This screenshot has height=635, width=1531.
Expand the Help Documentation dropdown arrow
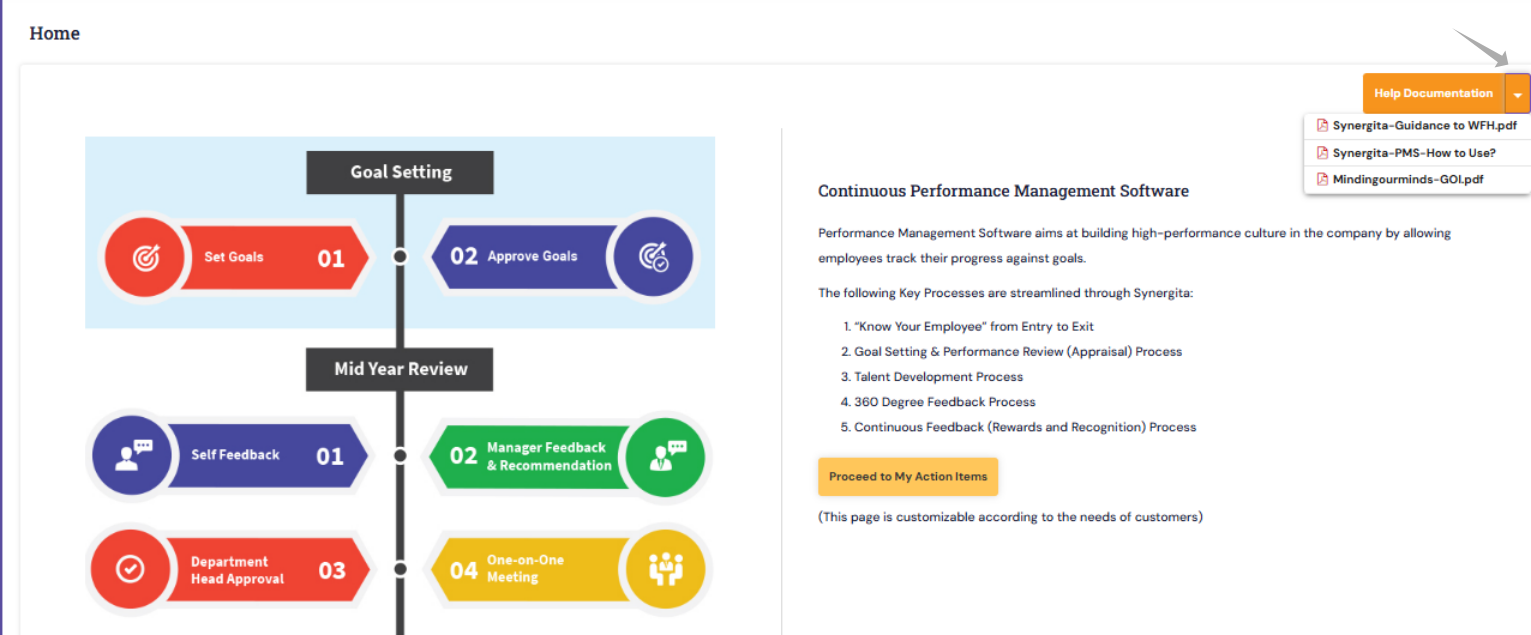[1518, 93]
